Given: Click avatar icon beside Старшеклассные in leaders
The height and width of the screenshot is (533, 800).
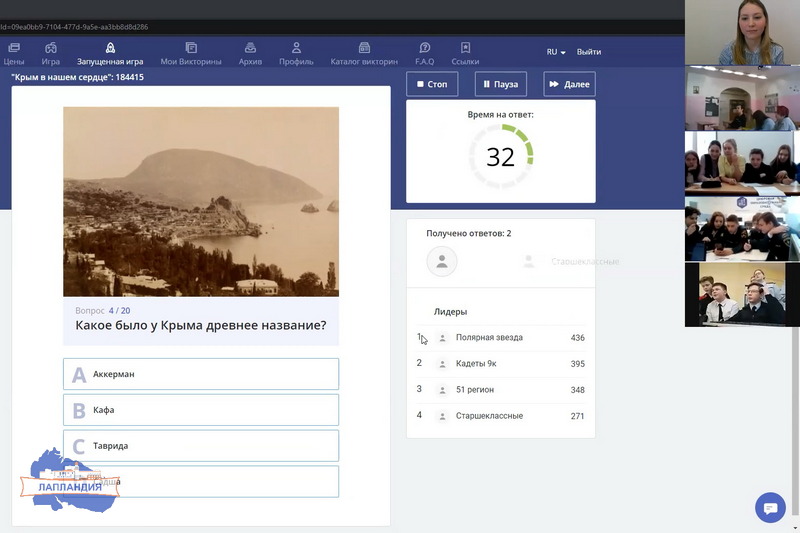Looking at the screenshot, I should click(443, 416).
